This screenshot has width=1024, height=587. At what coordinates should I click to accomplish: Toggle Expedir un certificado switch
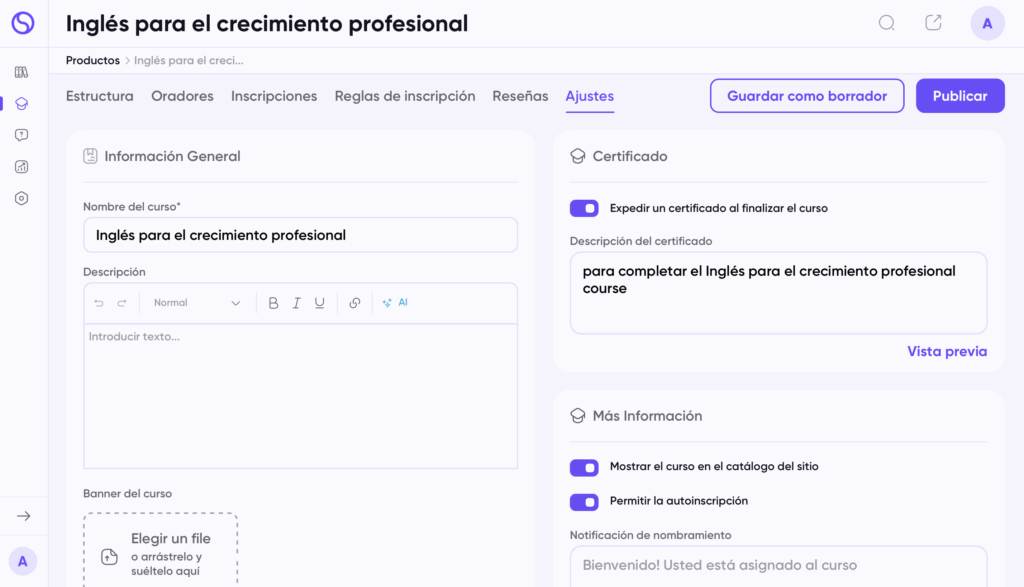(x=584, y=208)
